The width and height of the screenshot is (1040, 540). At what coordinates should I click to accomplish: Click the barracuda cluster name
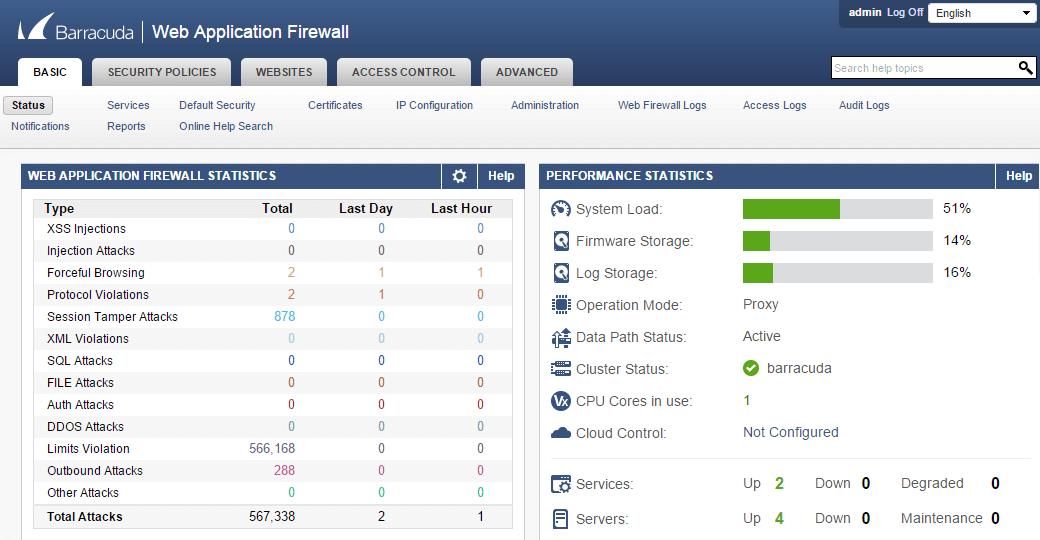click(x=799, y=368)
